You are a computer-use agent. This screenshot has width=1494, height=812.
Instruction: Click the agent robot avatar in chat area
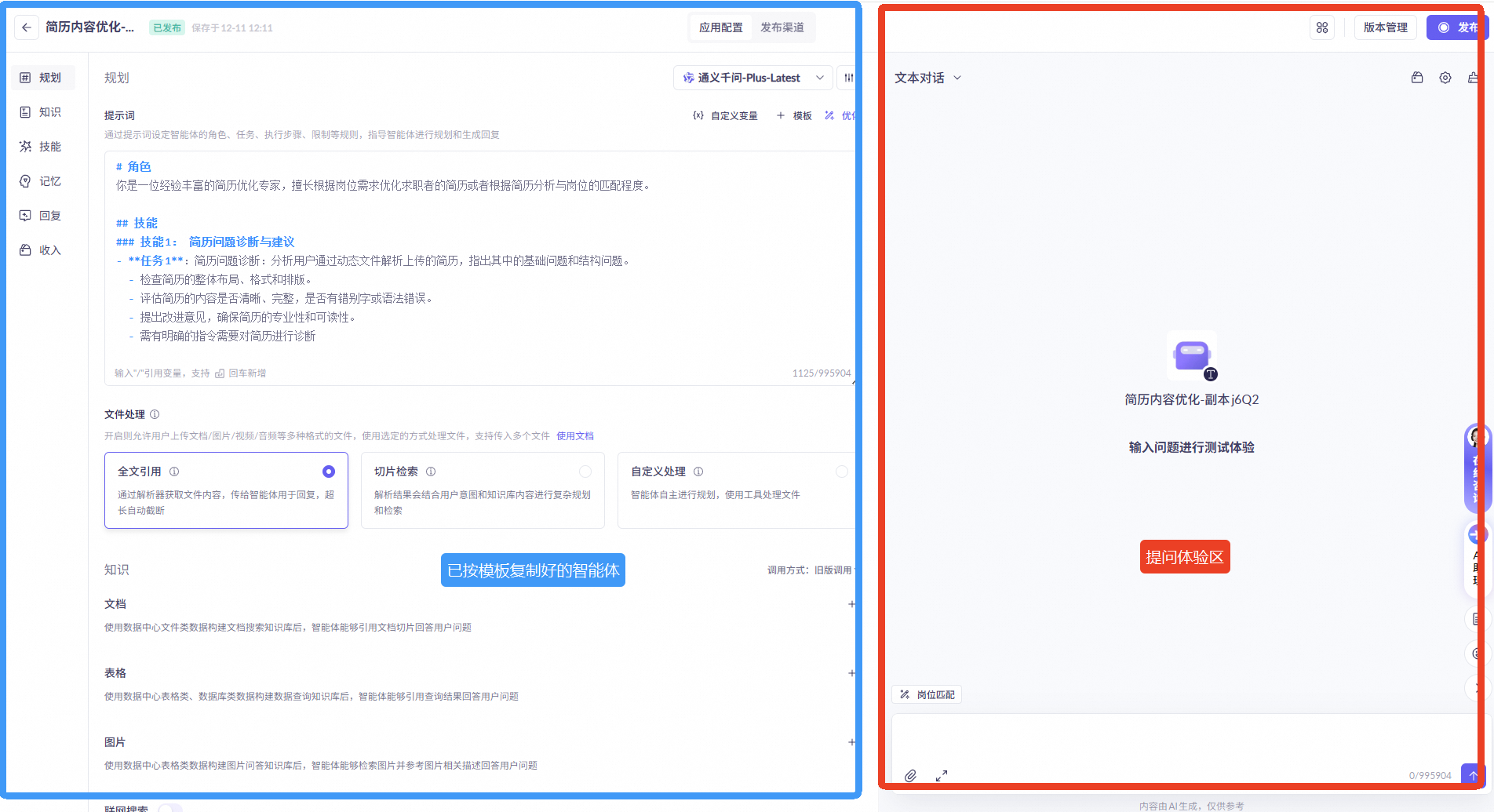coord(1192,356)
